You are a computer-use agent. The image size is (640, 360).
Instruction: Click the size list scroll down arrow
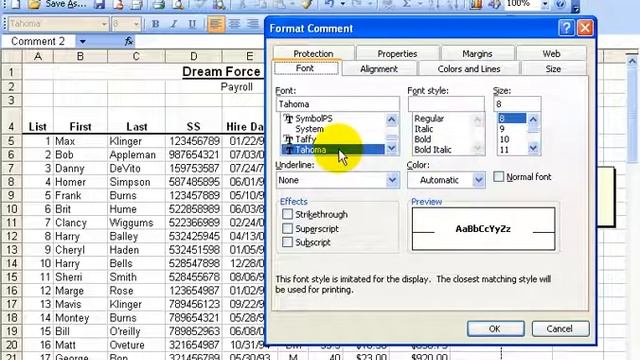coord(533,148)
